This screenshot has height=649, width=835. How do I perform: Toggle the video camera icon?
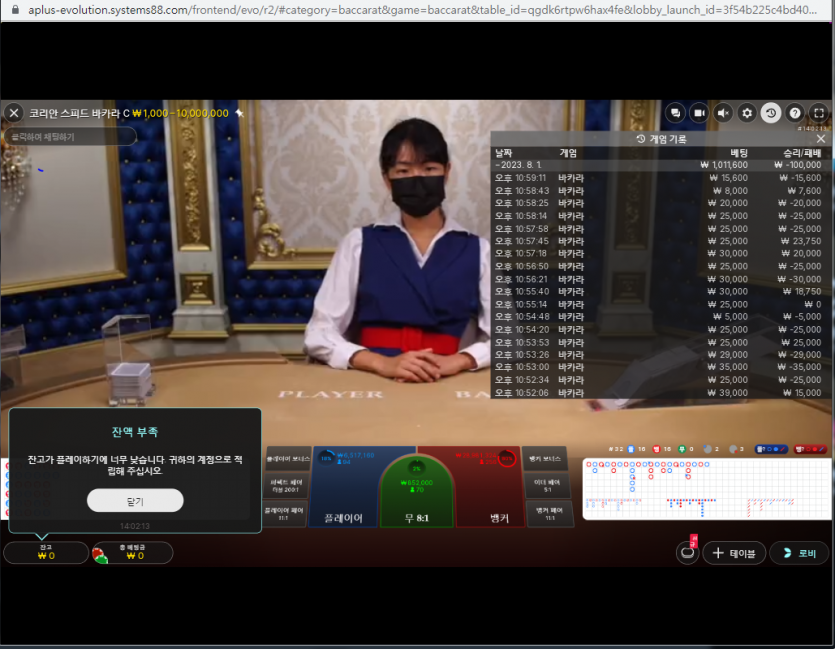pyautogui.click(x=699, y=113)
